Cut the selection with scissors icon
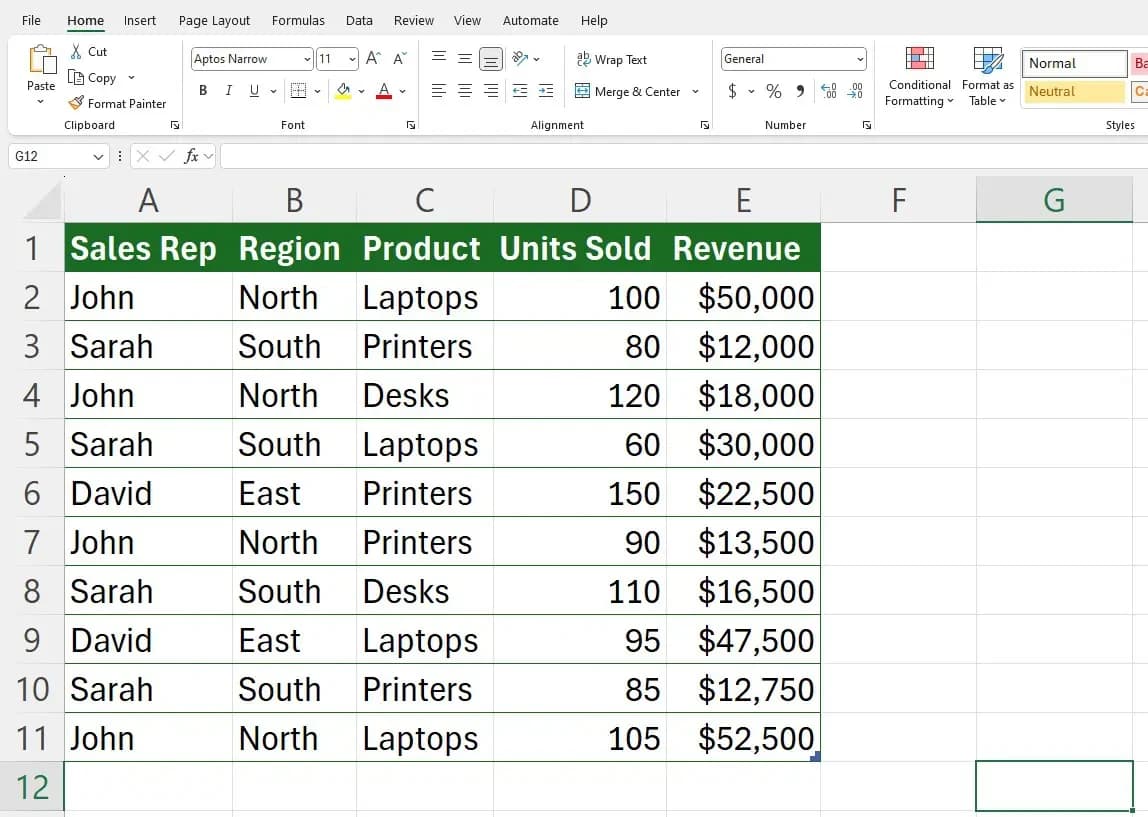Viewport: 1148px width, 817px height. 75,51
